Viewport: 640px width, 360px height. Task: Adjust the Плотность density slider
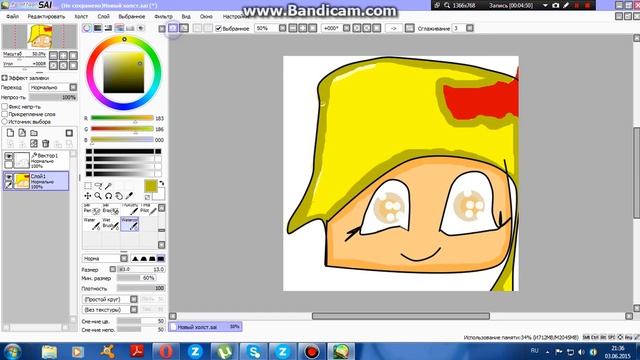point(141,288)
